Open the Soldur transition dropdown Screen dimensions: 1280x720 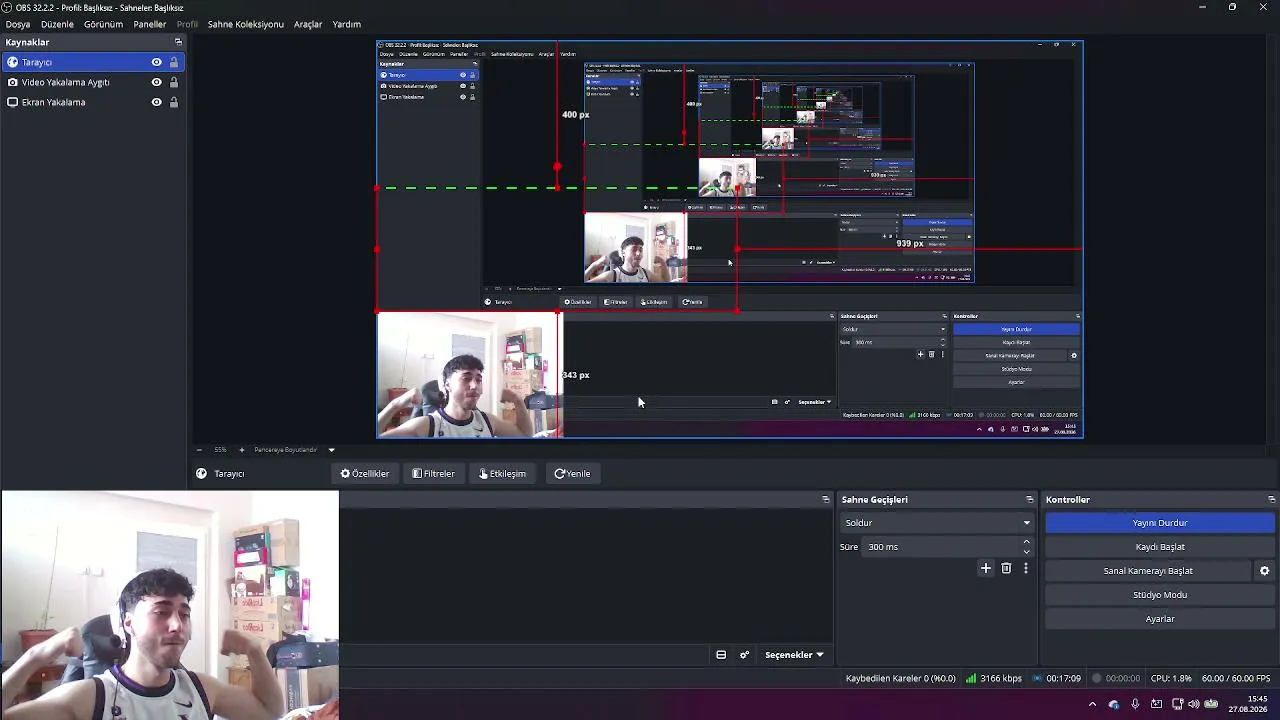[936, 523]
